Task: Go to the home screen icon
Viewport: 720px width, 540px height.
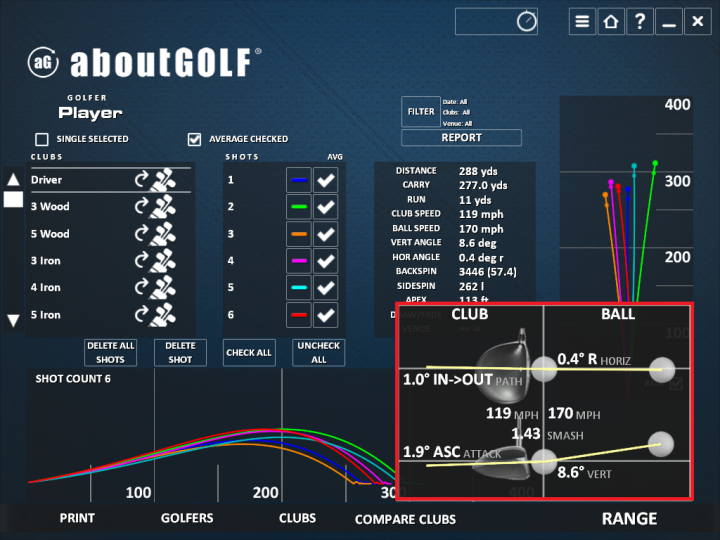Action: click(x=611, y=22)
